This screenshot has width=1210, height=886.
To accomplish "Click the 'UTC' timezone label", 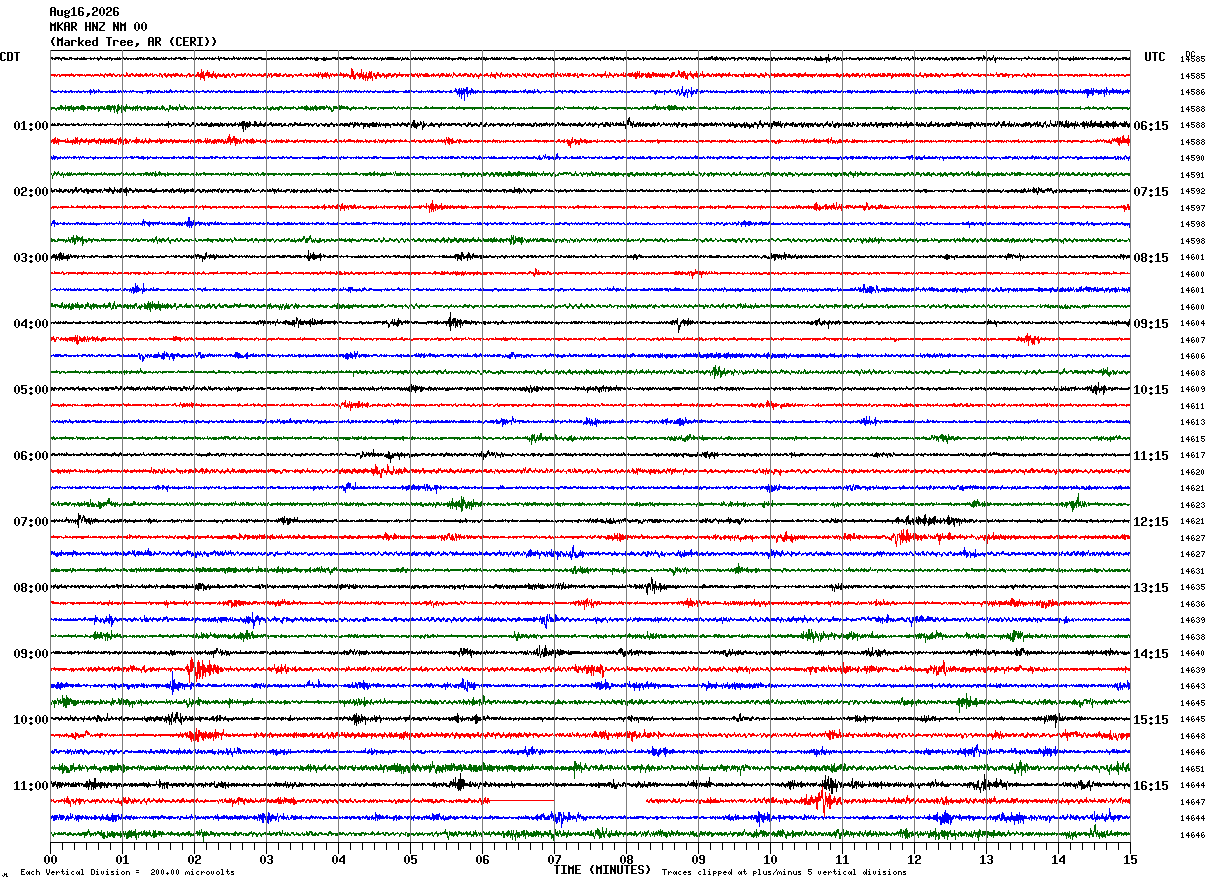I will click(x=1155, y=57).
